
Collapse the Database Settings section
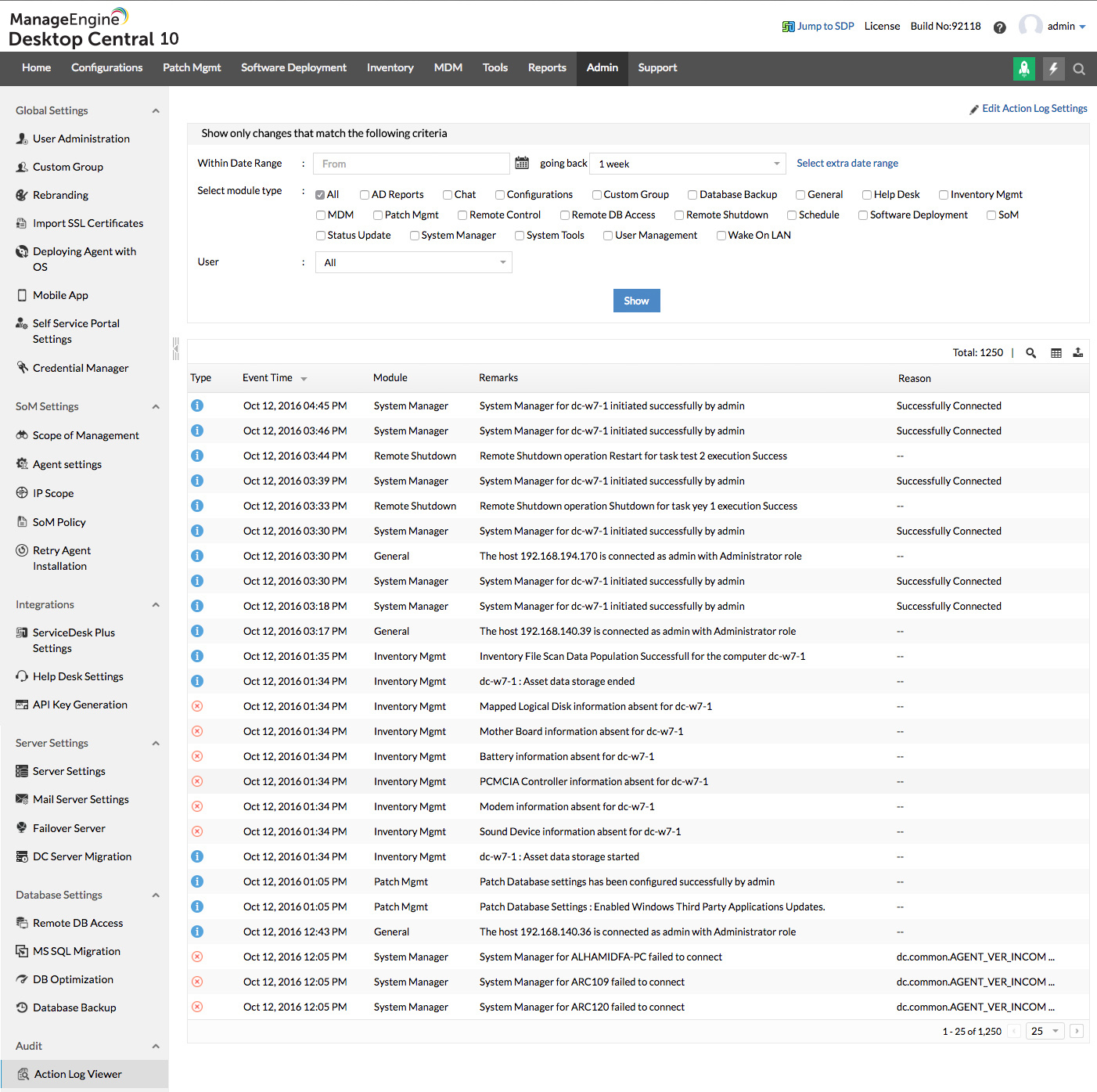155,895
